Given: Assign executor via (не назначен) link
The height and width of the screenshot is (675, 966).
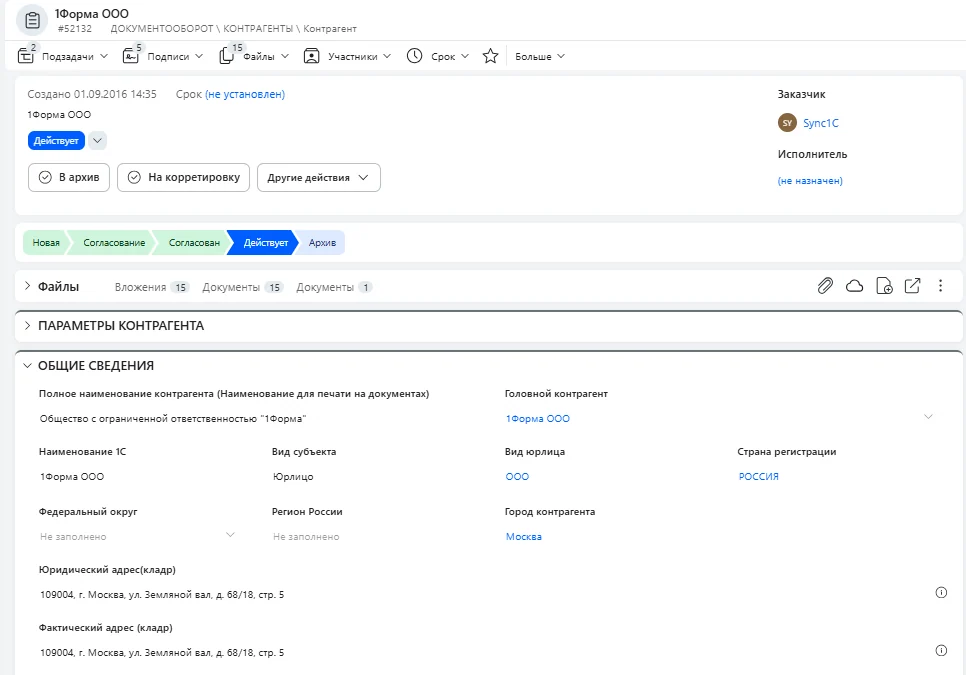Looking at the screenshot, I should click(810, 180).
